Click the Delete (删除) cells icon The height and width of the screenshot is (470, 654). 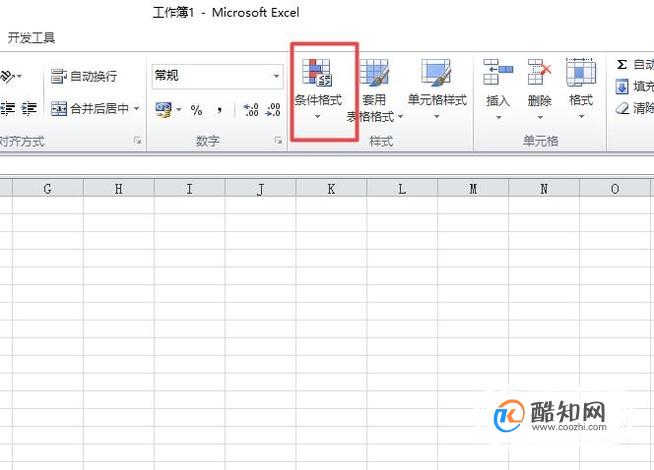click(x=539, y=72)
